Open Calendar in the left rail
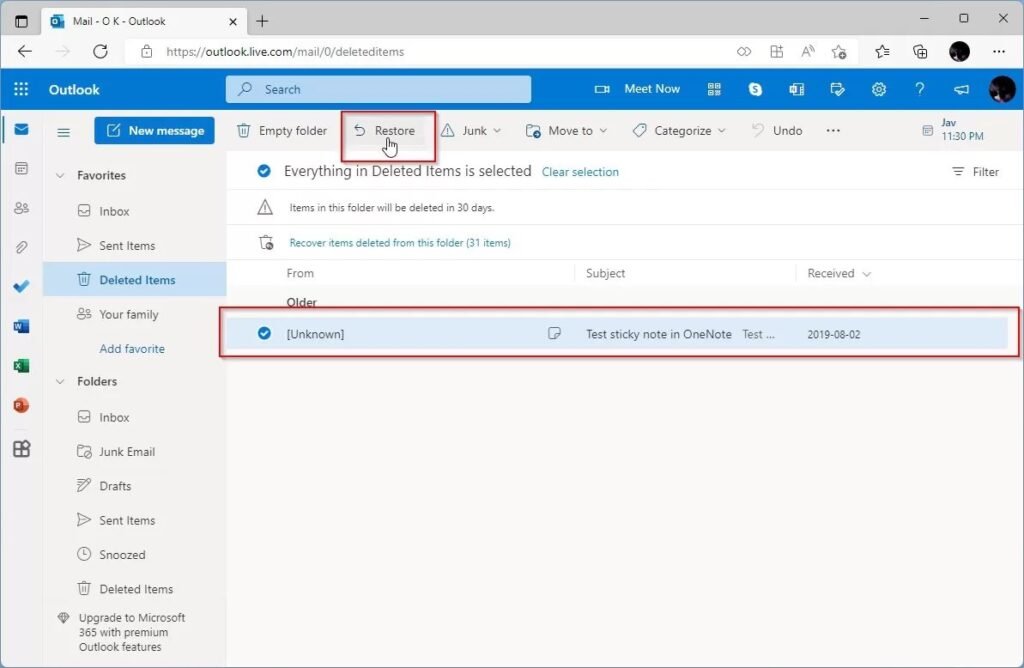Viewport: 1024px width, 668px height. tap(21, 168)
